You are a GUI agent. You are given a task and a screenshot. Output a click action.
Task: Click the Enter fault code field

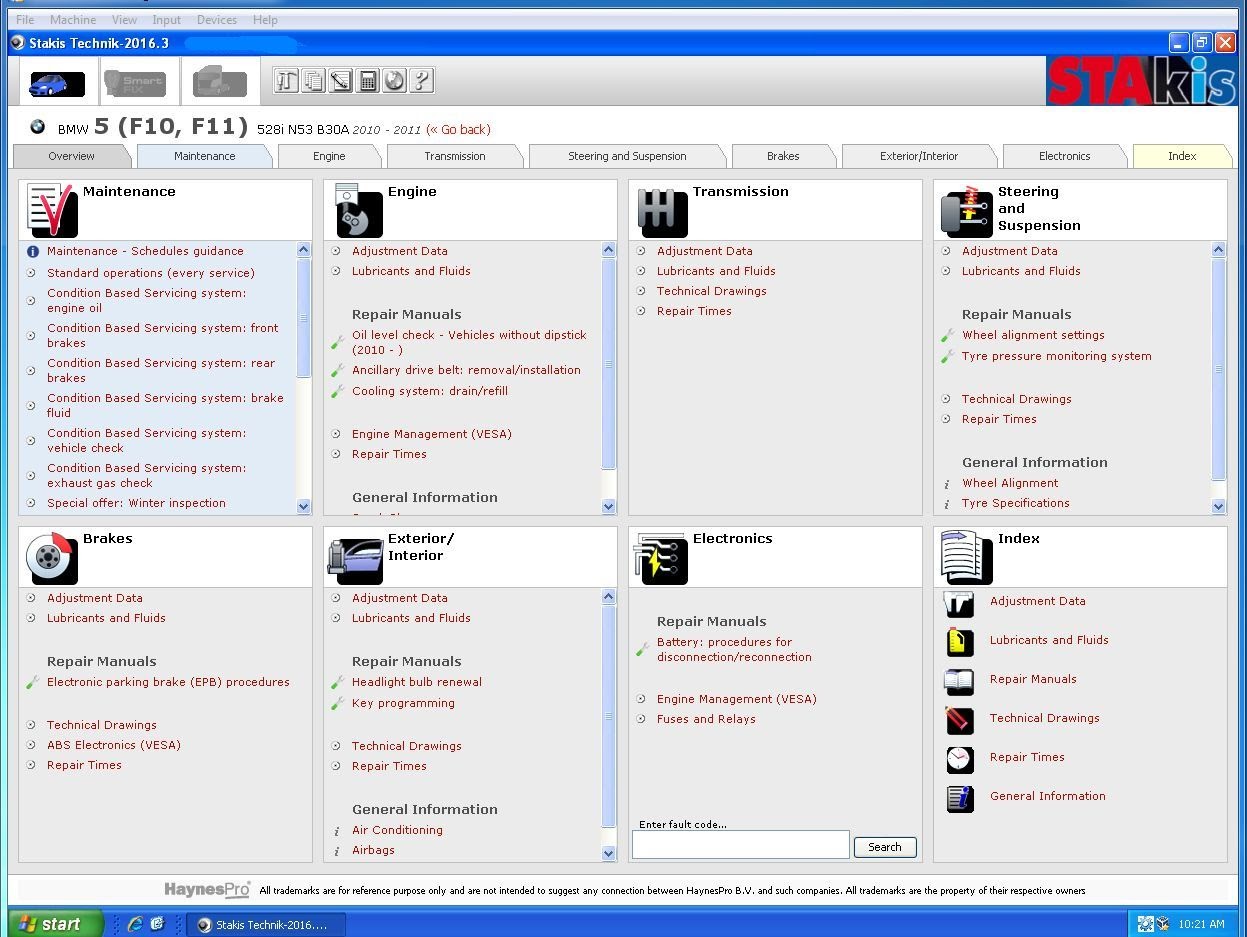coord(741,845)
